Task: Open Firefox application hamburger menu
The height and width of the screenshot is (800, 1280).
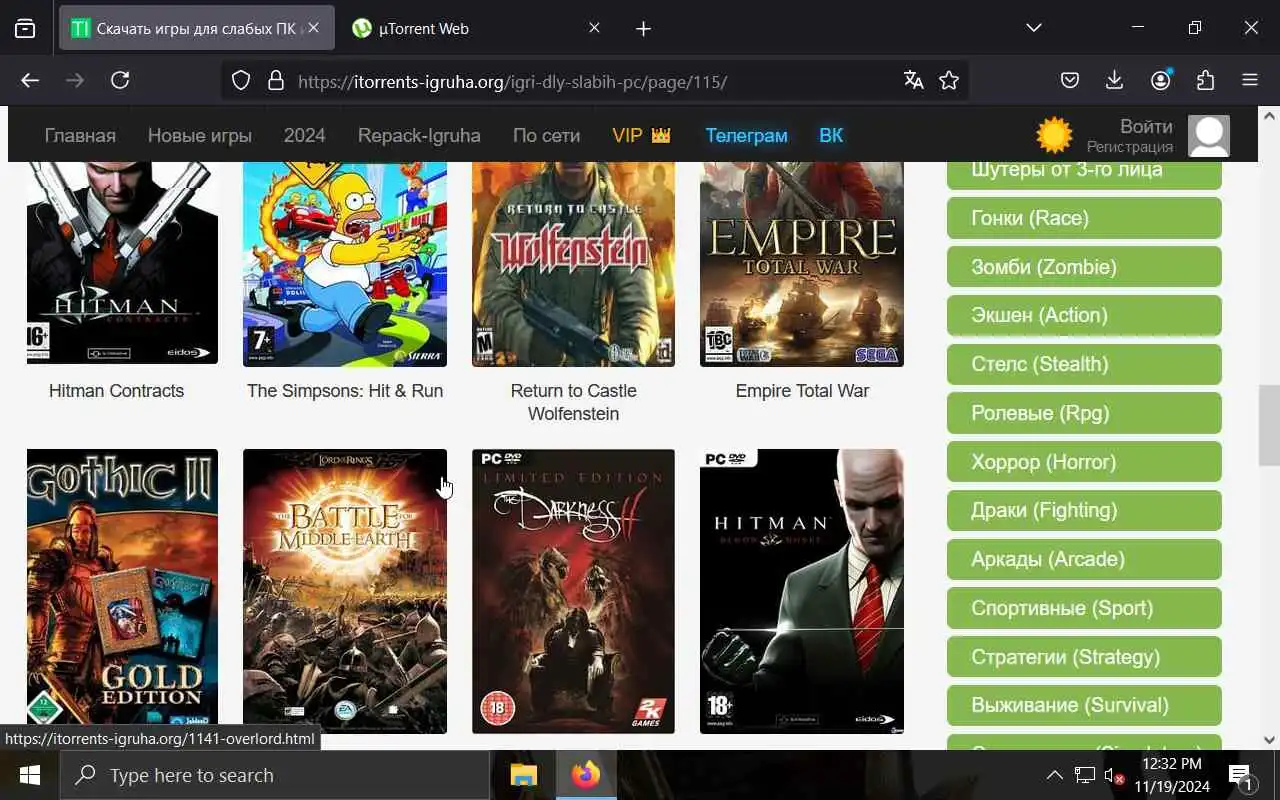Action: (x=1250, y=81)
